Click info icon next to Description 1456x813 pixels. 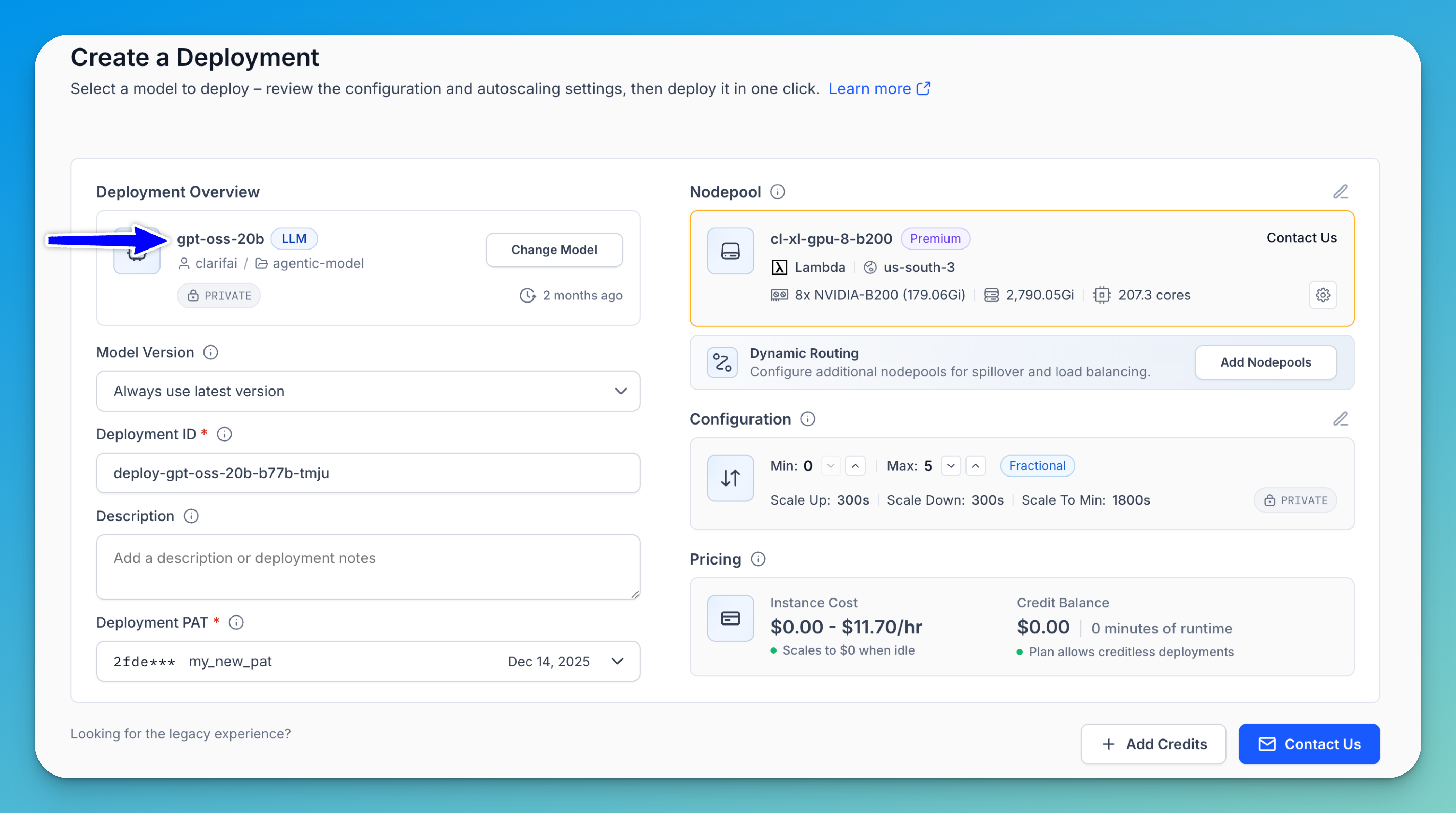(x=191, y=516)
